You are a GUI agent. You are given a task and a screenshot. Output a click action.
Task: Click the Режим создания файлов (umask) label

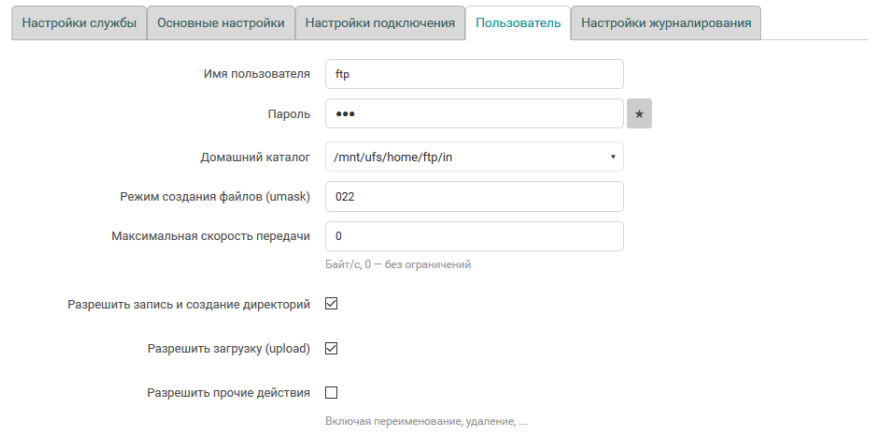point(215,197)
